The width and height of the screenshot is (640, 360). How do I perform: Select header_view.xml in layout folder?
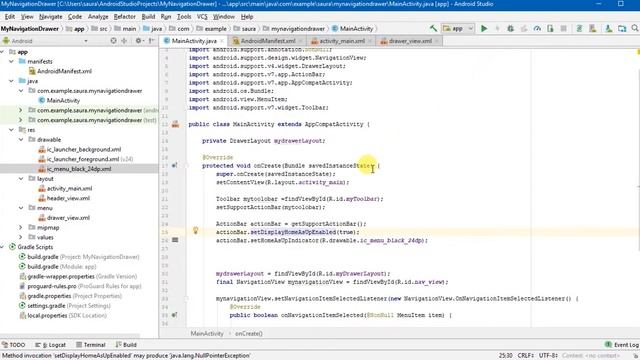click(64, 198)
